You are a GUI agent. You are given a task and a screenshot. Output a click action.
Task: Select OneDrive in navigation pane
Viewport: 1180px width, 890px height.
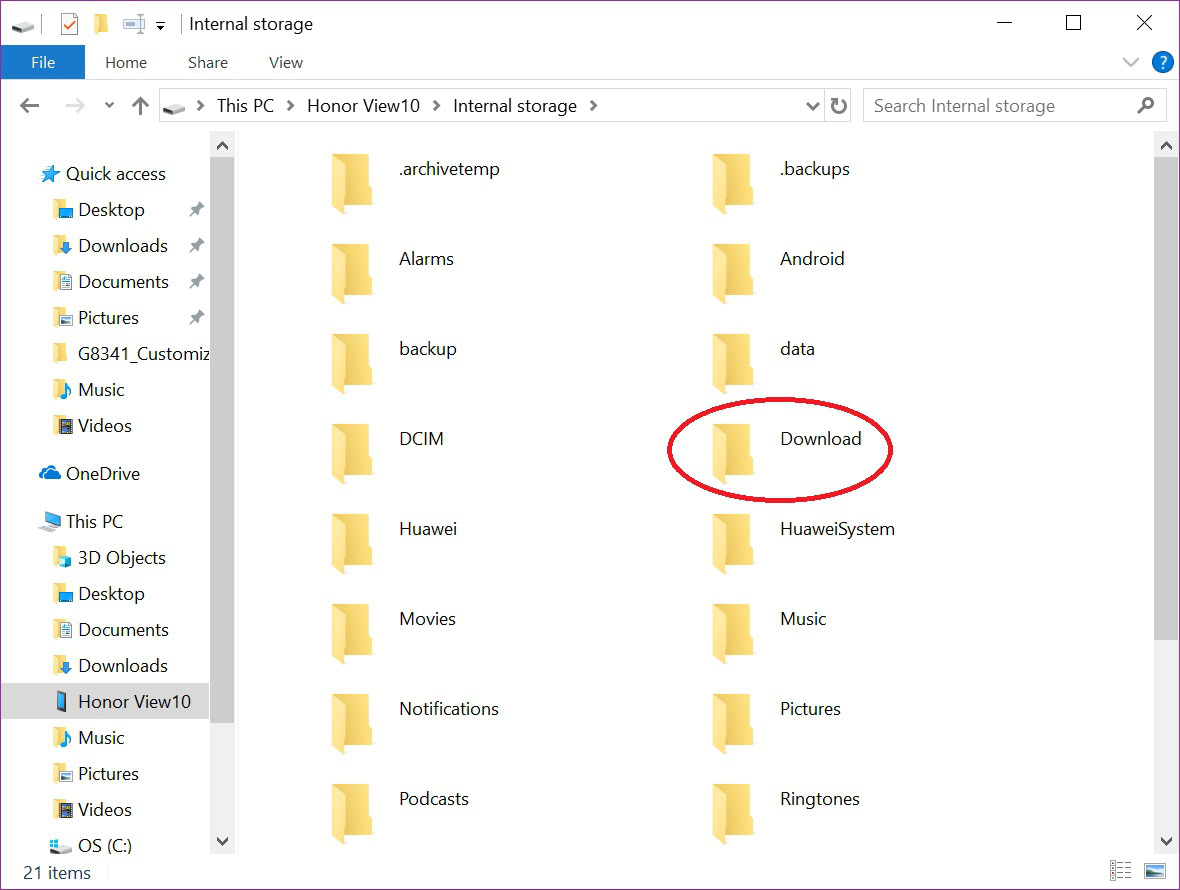pos(102,474)
